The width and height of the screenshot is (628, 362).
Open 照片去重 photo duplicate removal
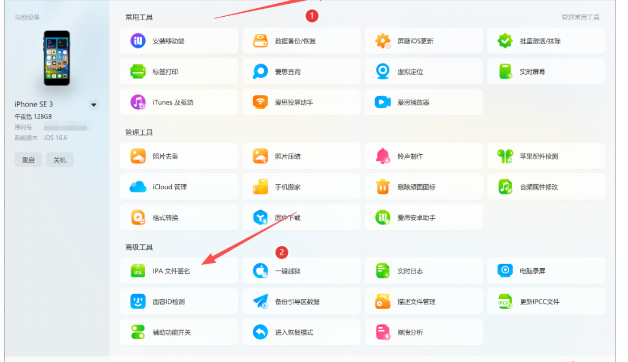pos(179,156)
